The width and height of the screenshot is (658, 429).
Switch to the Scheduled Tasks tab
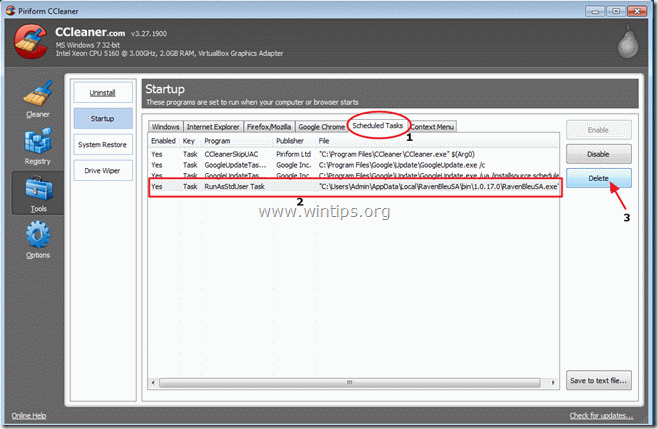pyautogui.click(x=378, y=126)
